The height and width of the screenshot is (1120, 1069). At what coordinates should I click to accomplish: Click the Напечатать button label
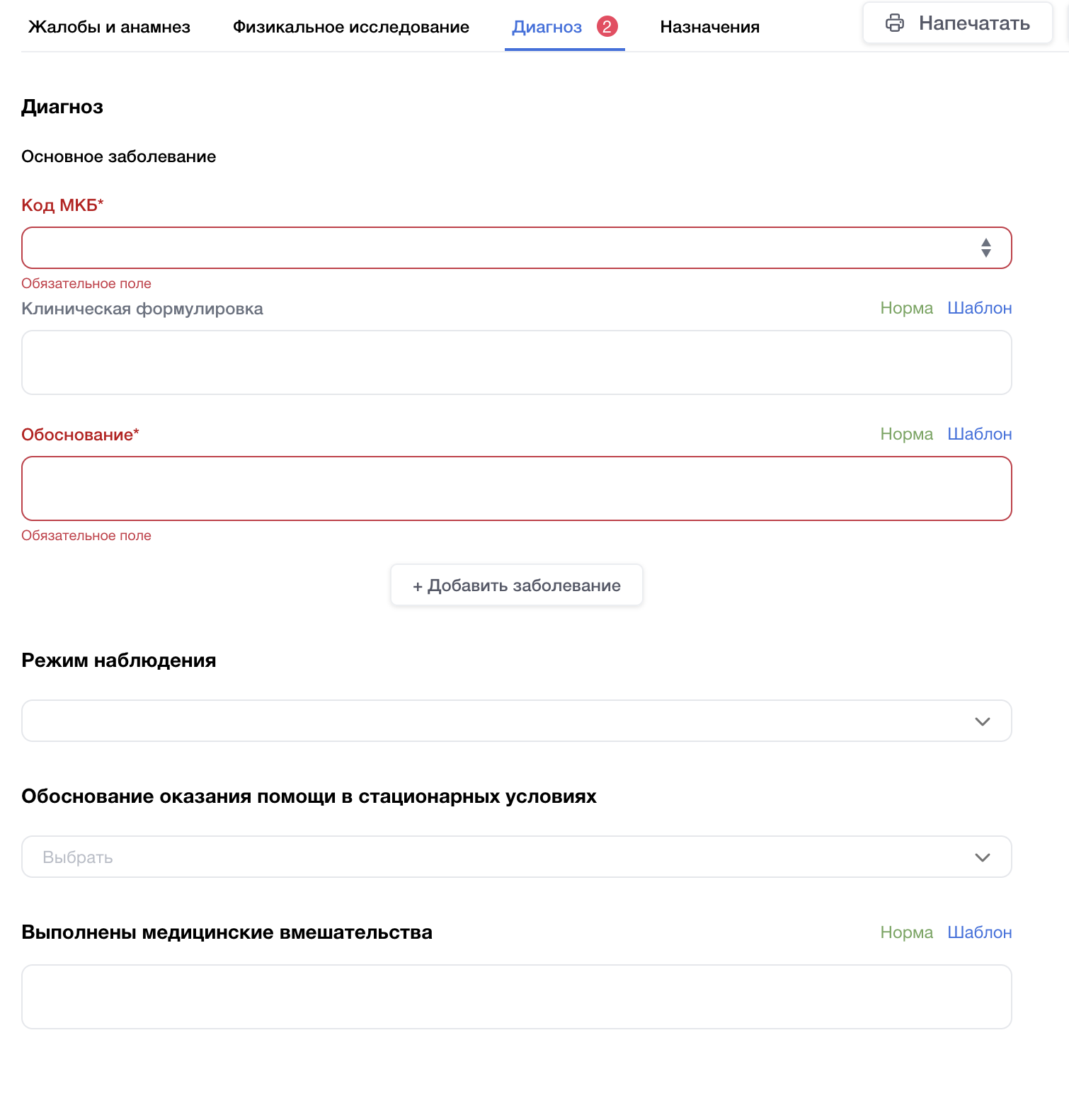[x=974, y=23]
